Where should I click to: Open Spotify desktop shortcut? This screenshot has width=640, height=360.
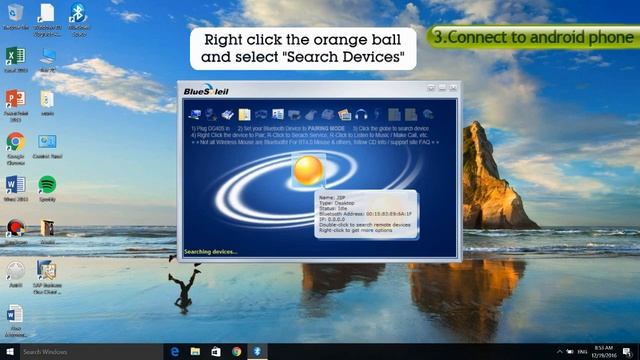47,189
